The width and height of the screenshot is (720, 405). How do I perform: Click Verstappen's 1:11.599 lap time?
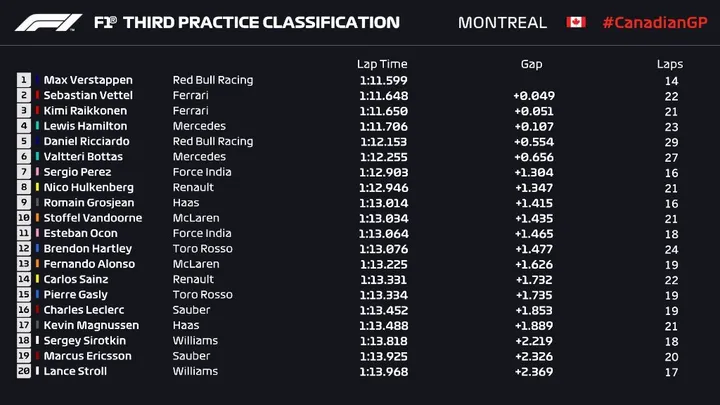(383, 80)
